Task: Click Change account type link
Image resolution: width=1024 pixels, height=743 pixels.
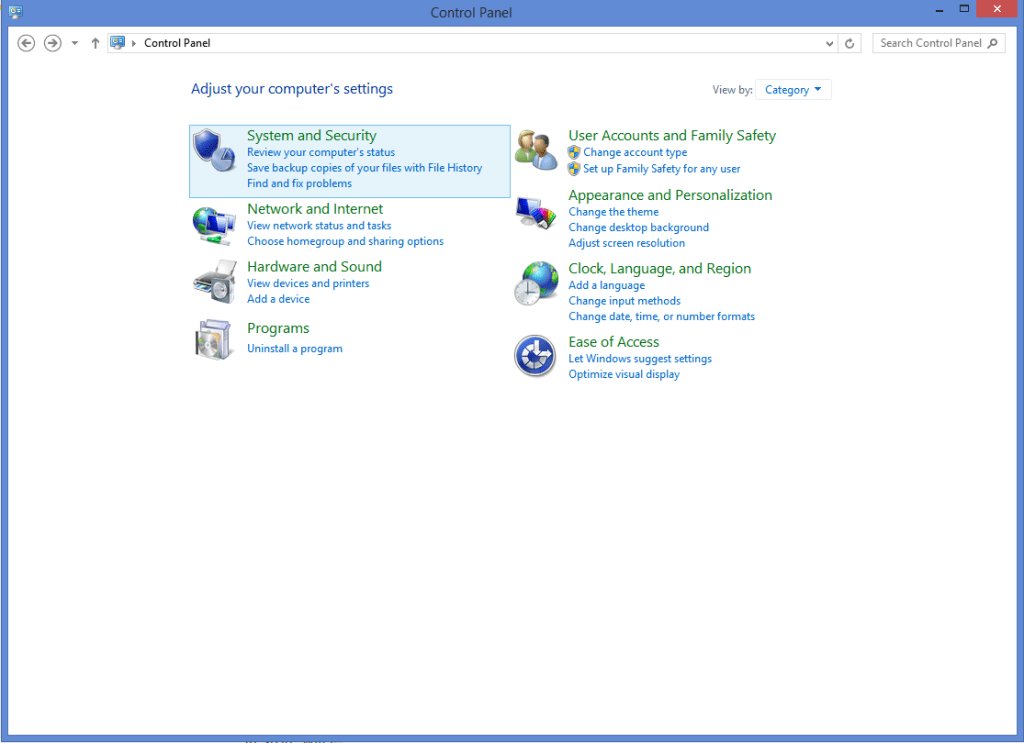Action: click(635, 152)
